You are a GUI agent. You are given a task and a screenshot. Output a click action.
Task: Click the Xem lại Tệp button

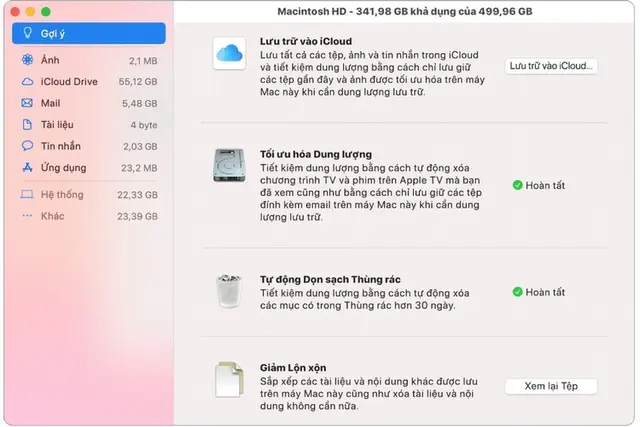(x=551, y=386)
